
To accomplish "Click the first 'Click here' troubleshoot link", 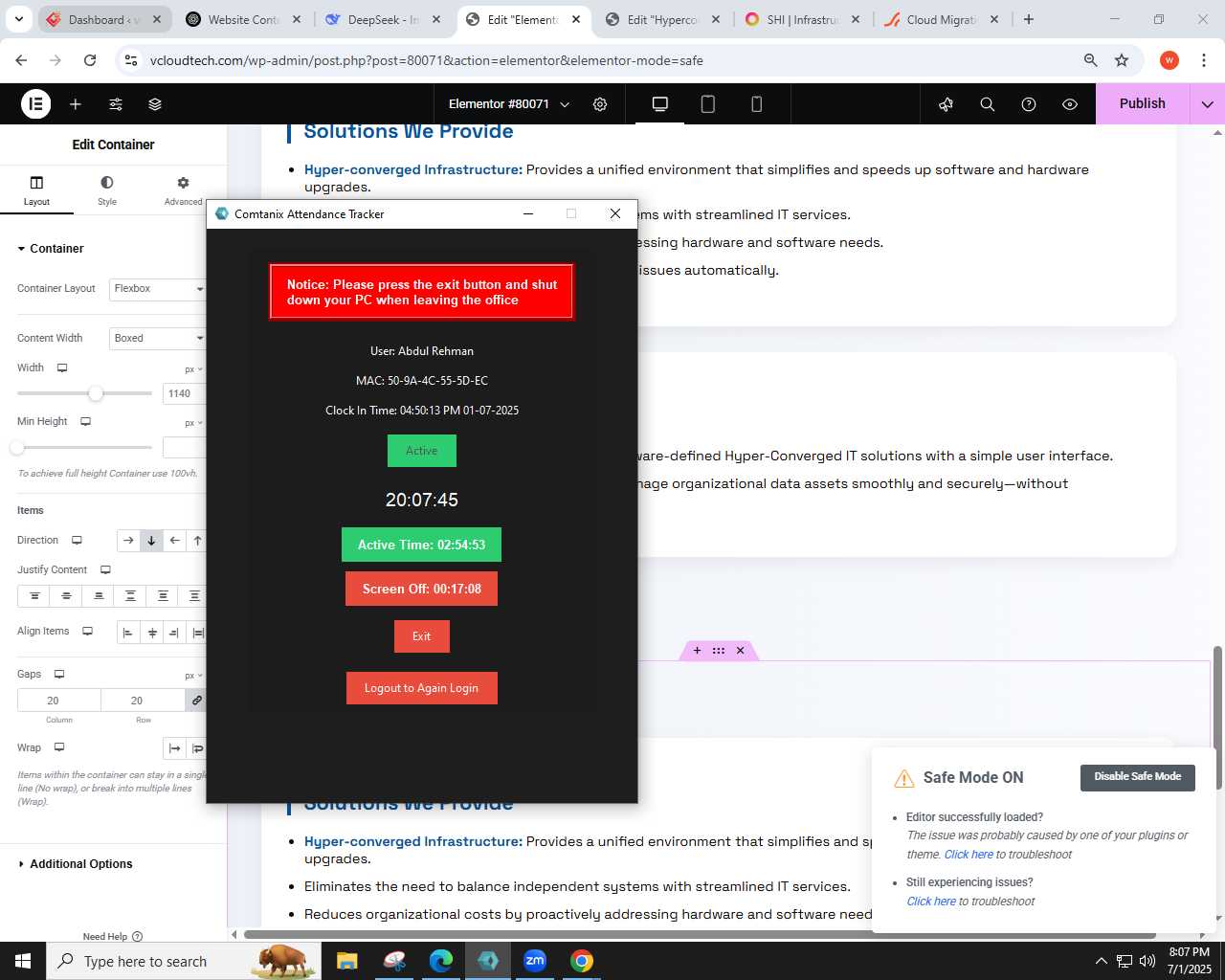I will pyautogui.click(x=969, y=855).
